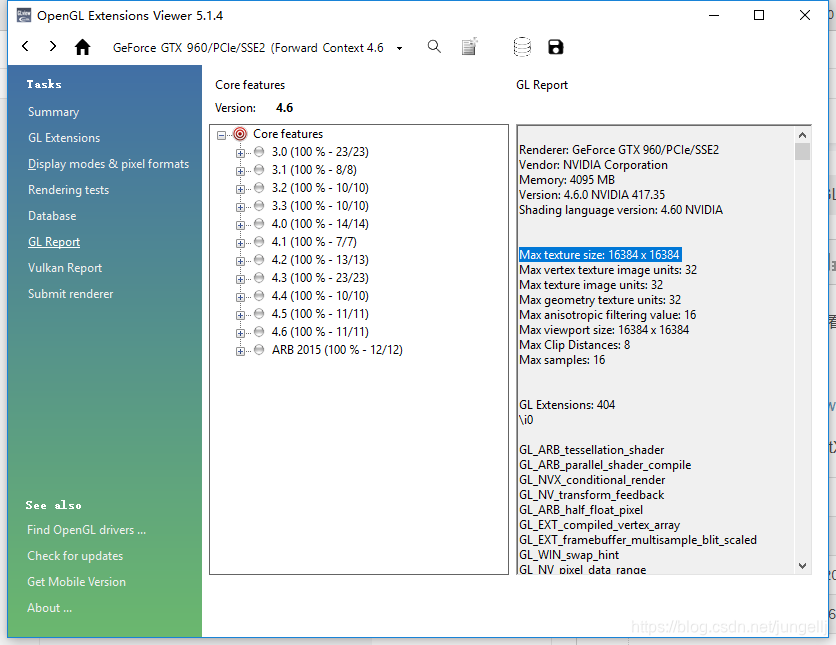
Task: Click the OpenGL Extensions Viewer title icon
Action: 23,15
